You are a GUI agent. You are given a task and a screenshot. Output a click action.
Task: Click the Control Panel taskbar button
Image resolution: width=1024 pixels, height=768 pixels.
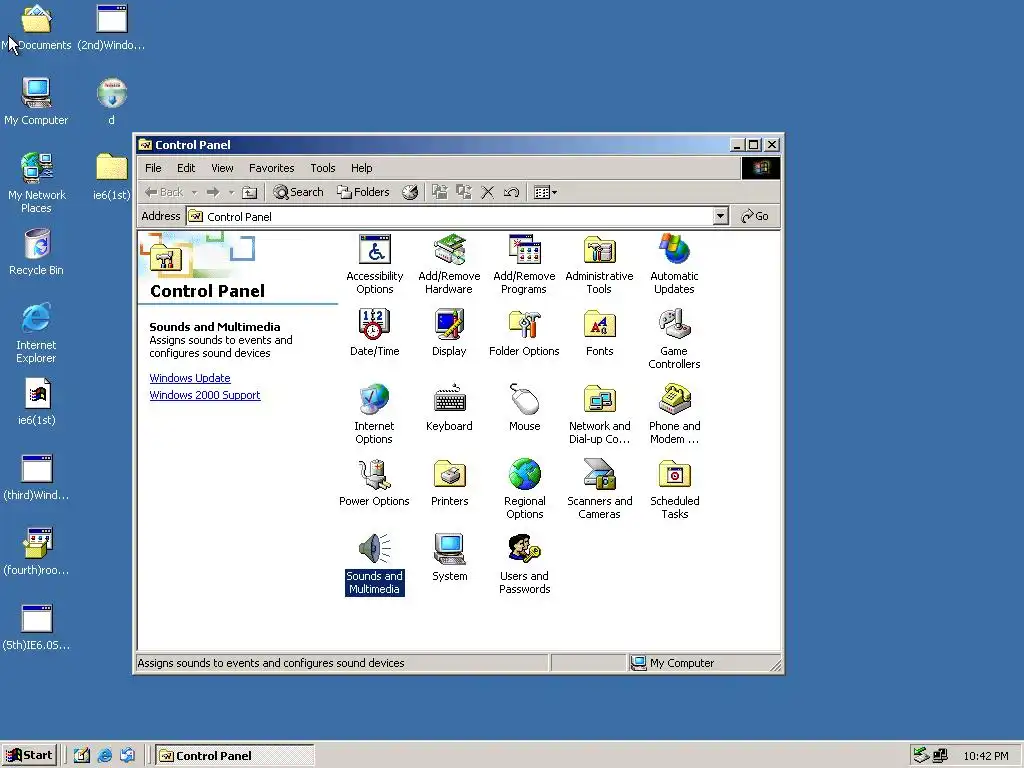point(234,756)
